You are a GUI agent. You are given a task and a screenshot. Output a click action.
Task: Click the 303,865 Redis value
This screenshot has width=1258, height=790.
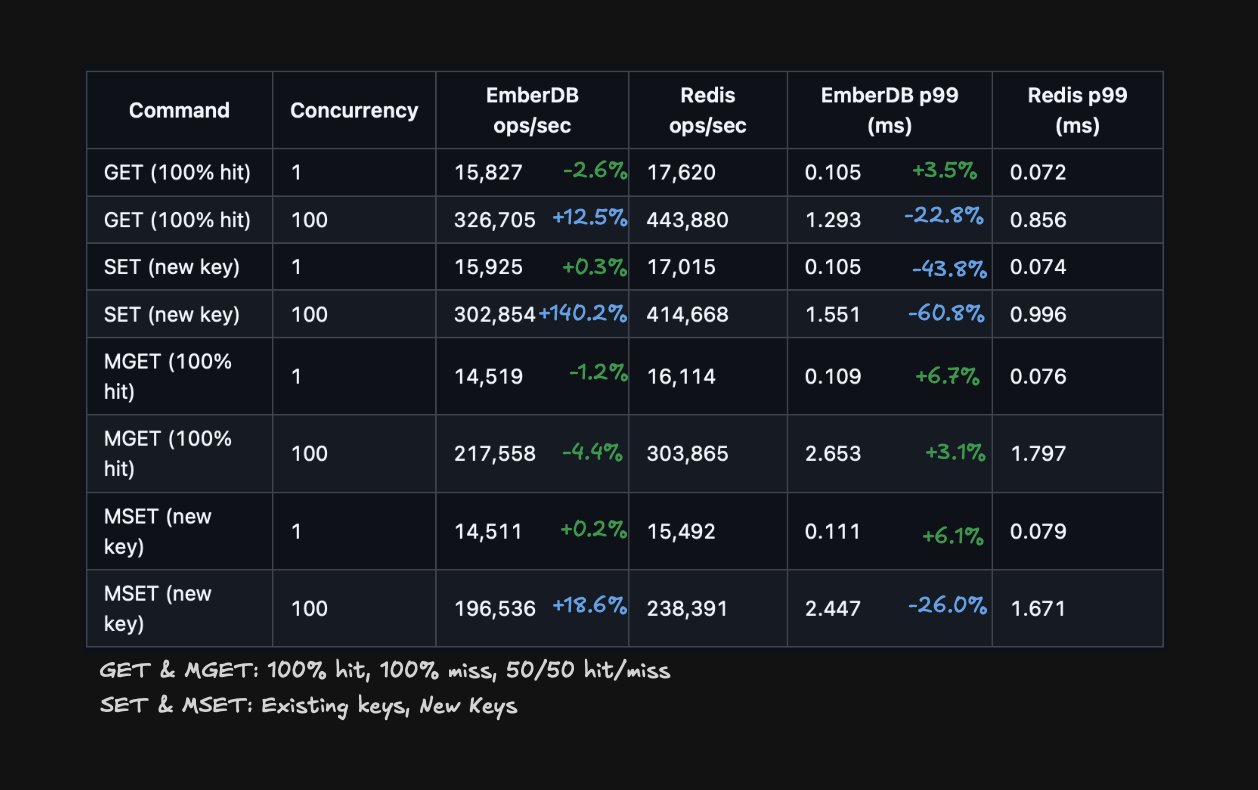(688, 454)
